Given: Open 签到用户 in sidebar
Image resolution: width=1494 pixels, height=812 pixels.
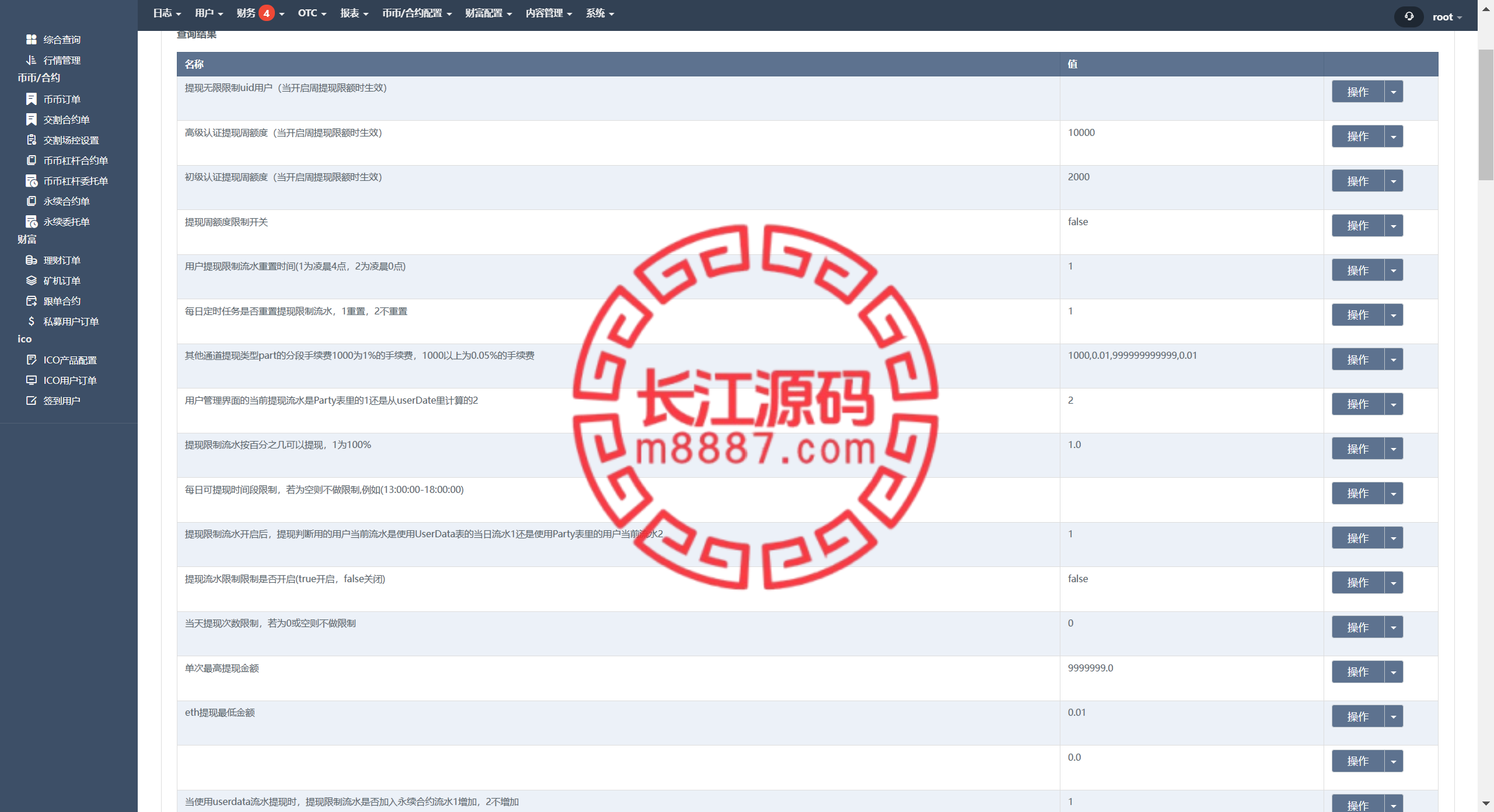Looking at the screenshot, I should point(62,401).
